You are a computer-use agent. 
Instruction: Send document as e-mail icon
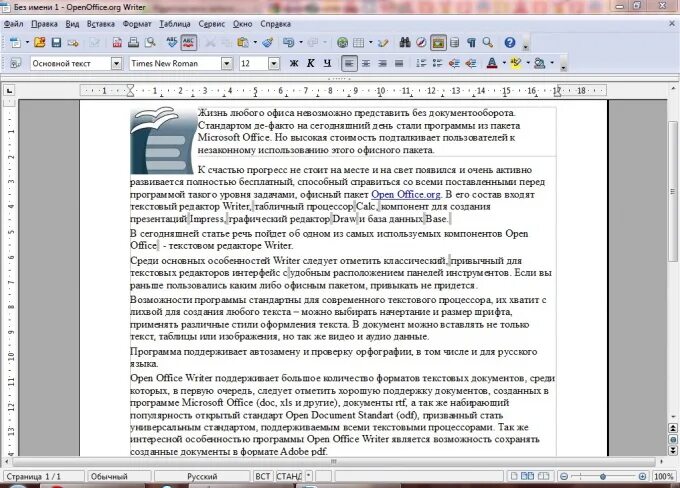tap(73, 43)
